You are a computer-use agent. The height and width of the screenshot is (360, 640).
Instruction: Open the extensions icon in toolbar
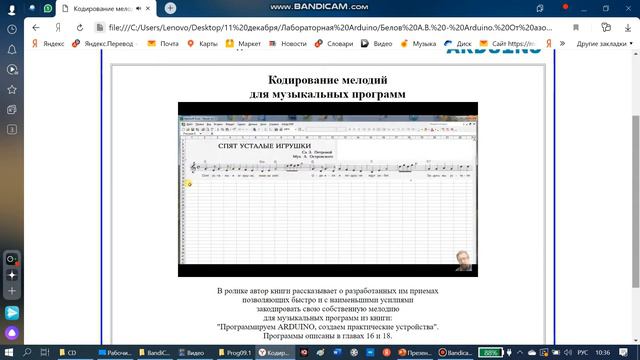606,27
